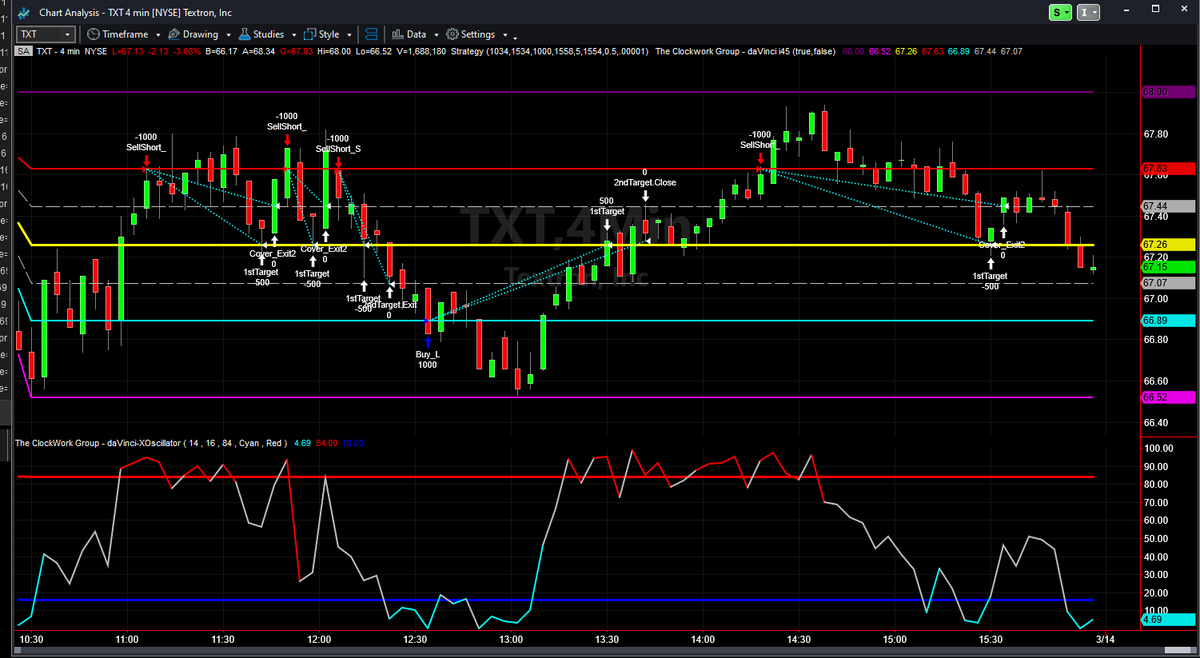Viewport: 1200px width, 658px height.
Task: Click the TXT - 4 min status label
Action: pos(57,51)
